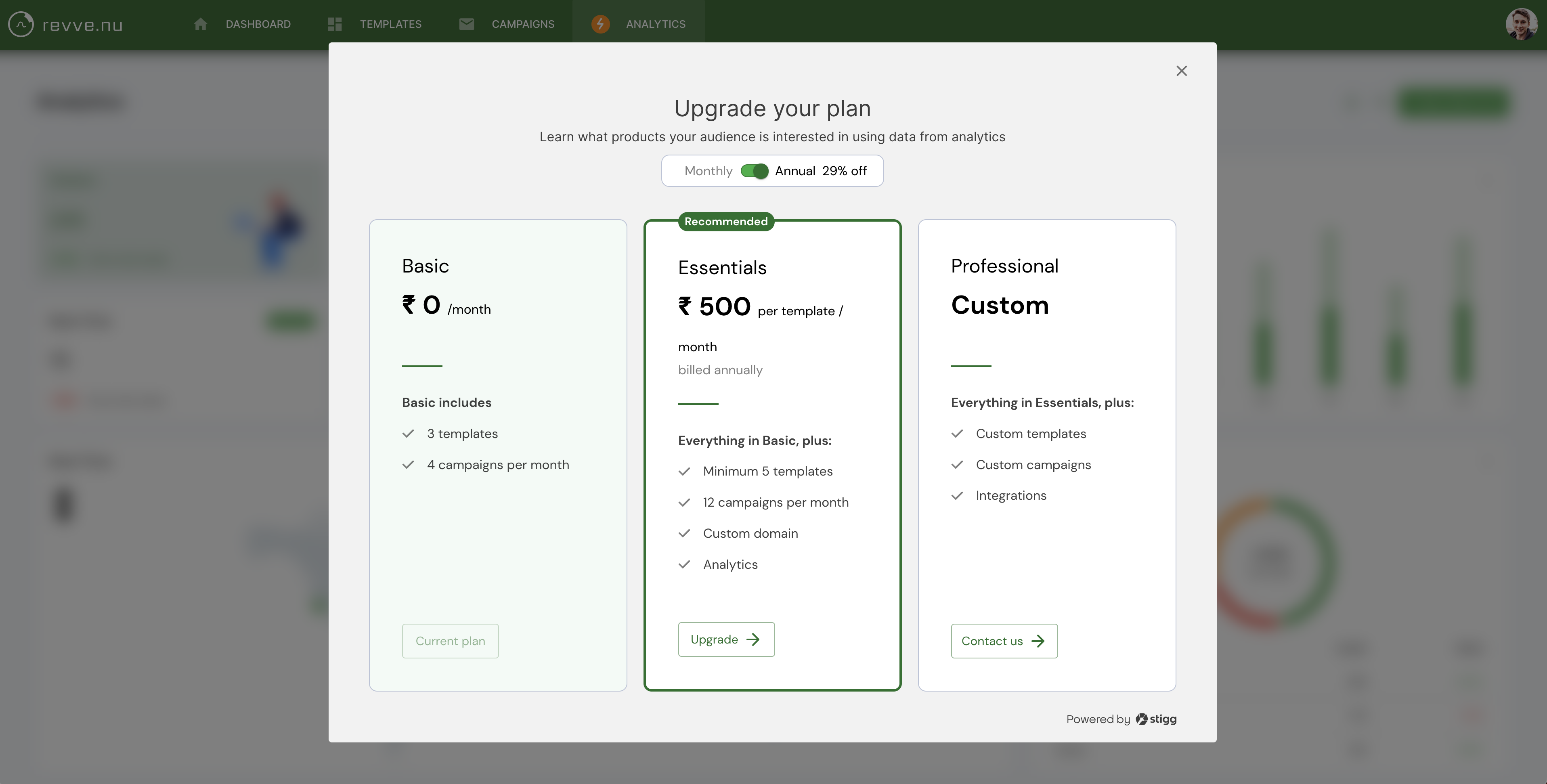Open the Campaigns nav item
The image size is (1547, 784).
(x=522, y=24)
